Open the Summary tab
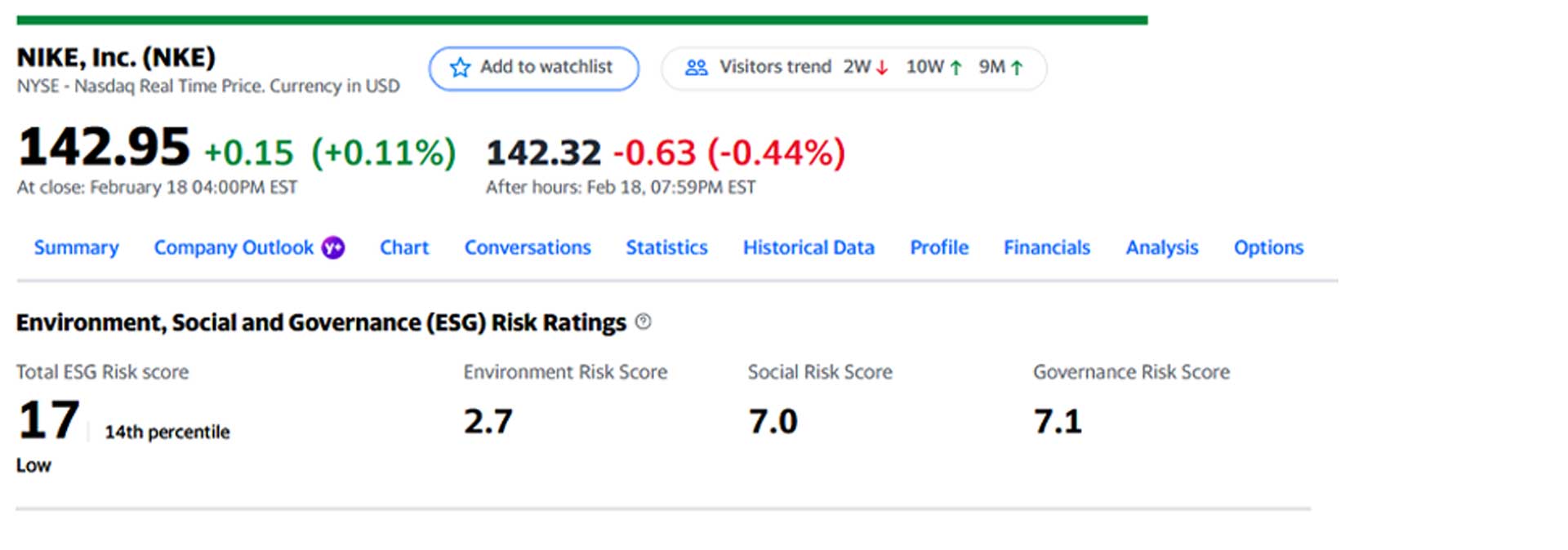Viewport: 1568px width, 550px height. click(x=76, y=247)
